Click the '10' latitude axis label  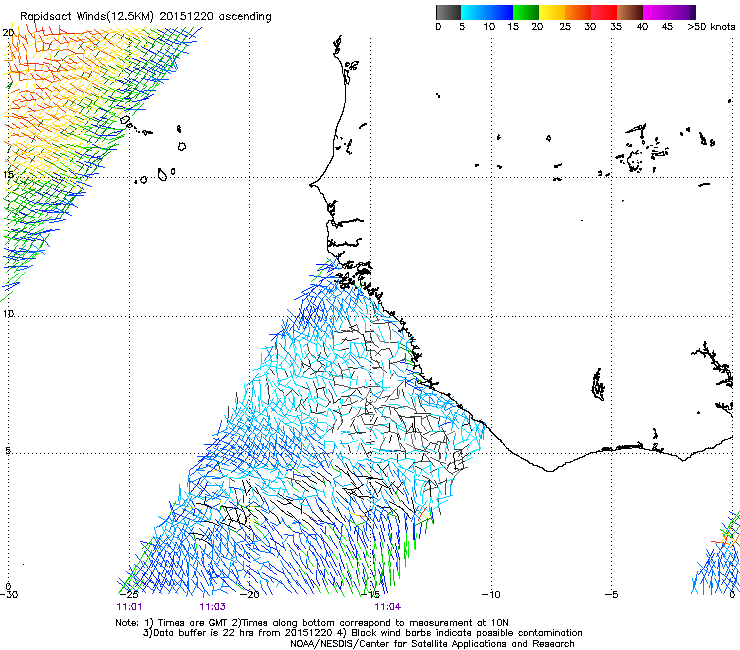8,313
